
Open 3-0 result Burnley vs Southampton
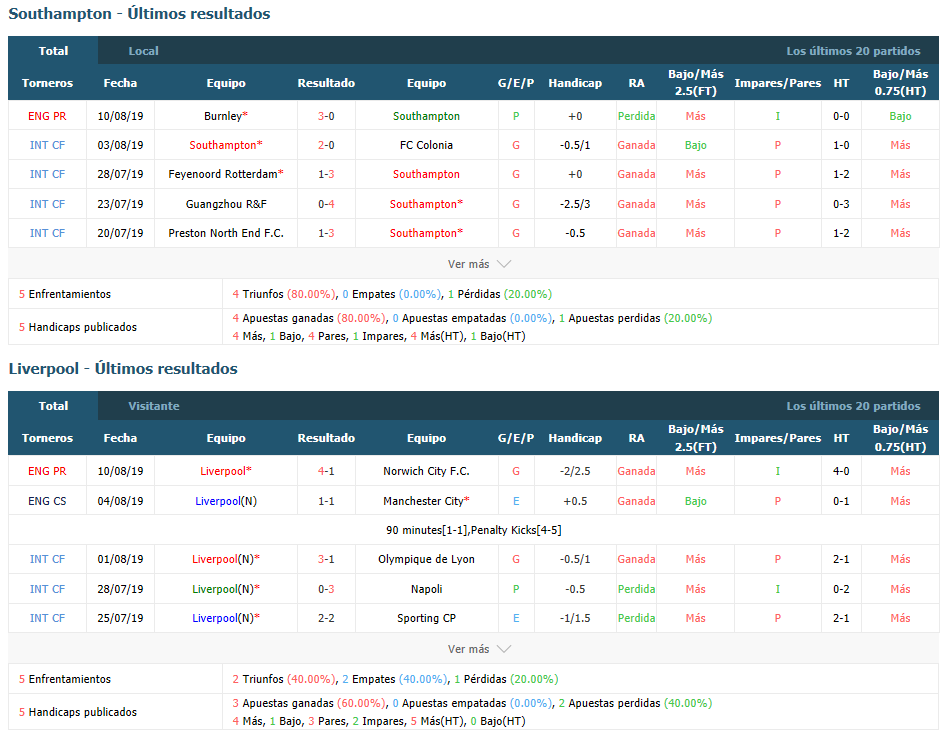(326, 116)
